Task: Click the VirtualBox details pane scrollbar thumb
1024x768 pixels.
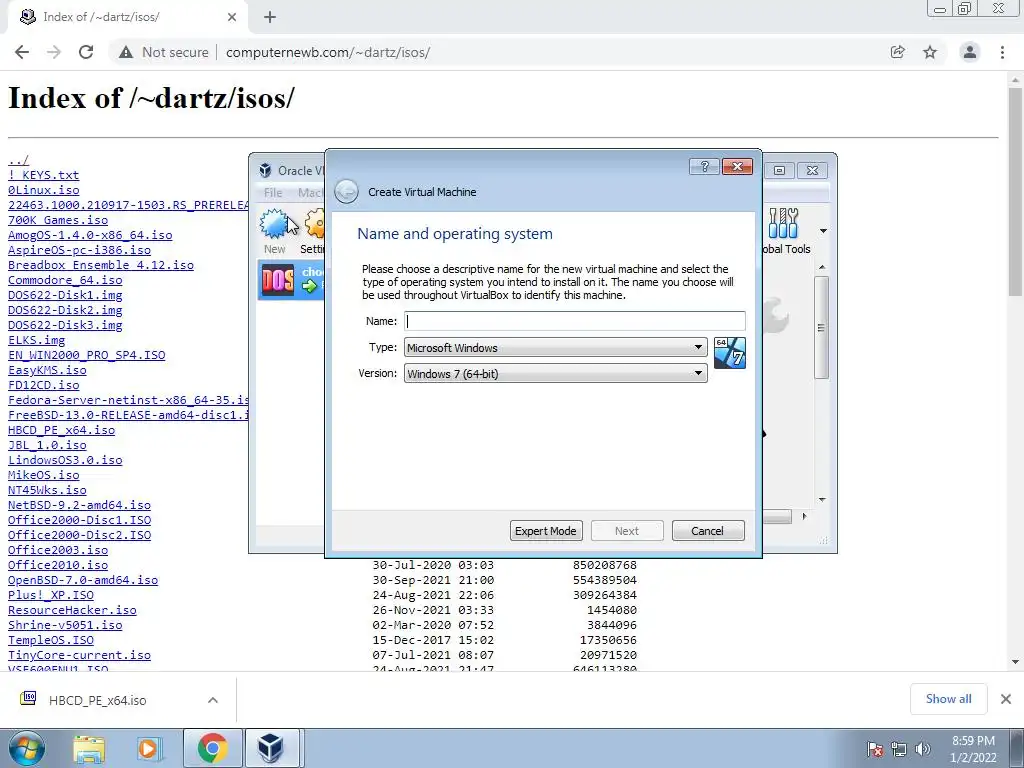Action: [x=821, y=328]
